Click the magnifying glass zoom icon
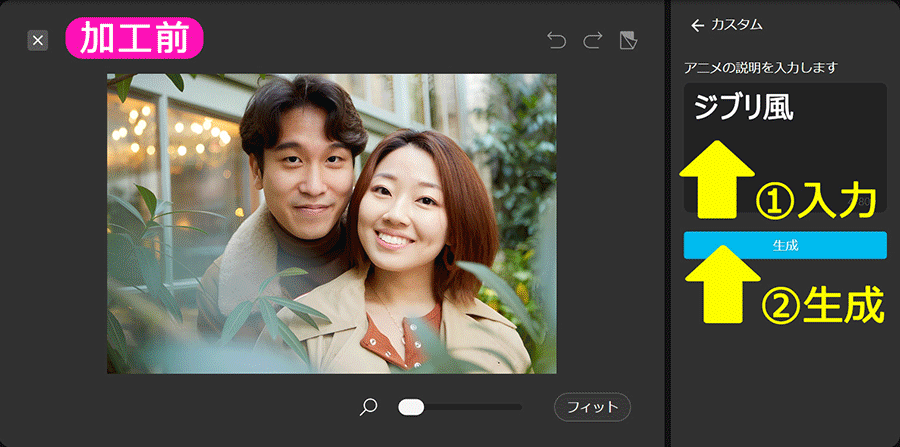The width and height of the screenshot is (900, 447). pos(369,407)
